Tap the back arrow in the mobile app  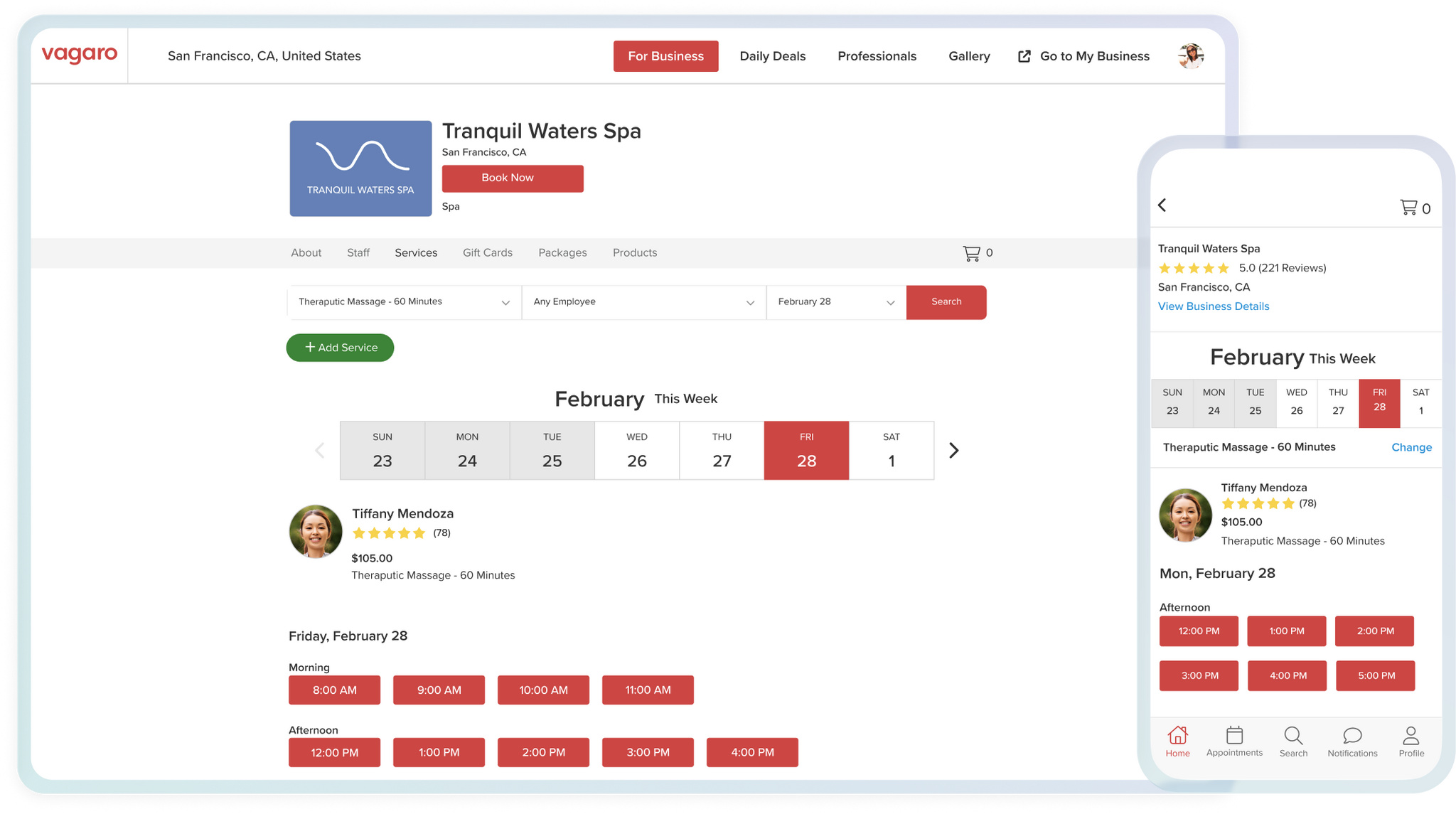coord(1162,205)
